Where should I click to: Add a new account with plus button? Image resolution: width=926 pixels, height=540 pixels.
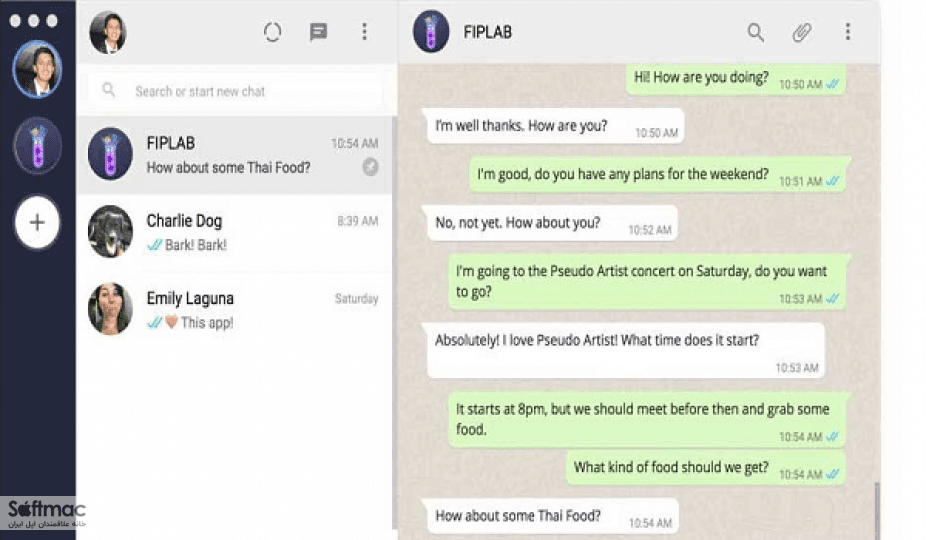(37, 222)
